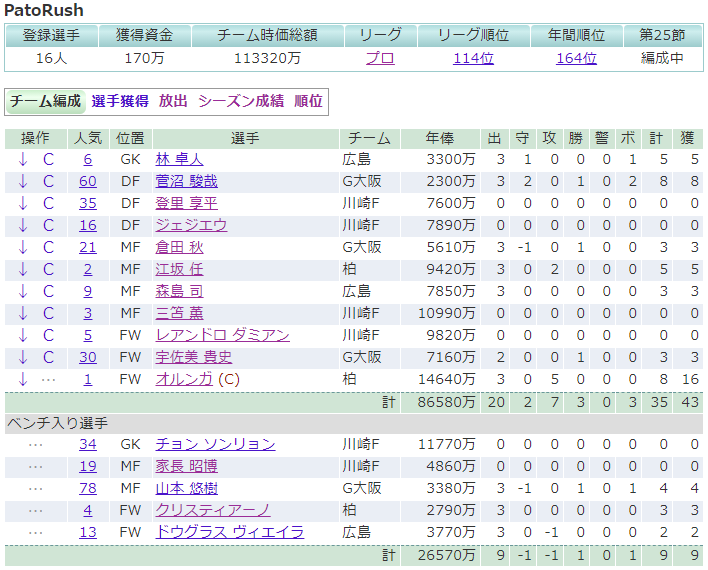Open the 放出 tab
The height and width of the screenshot is (570, 708).
pos(173,101)
